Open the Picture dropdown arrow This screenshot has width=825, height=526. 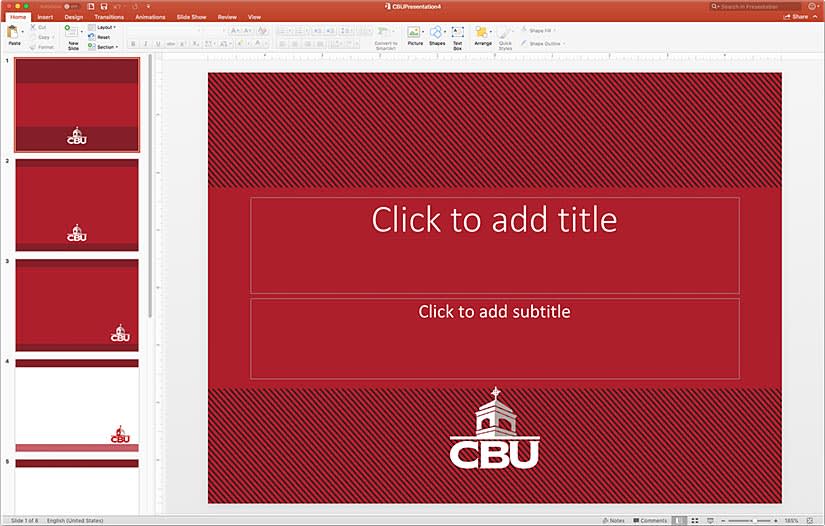423,32
